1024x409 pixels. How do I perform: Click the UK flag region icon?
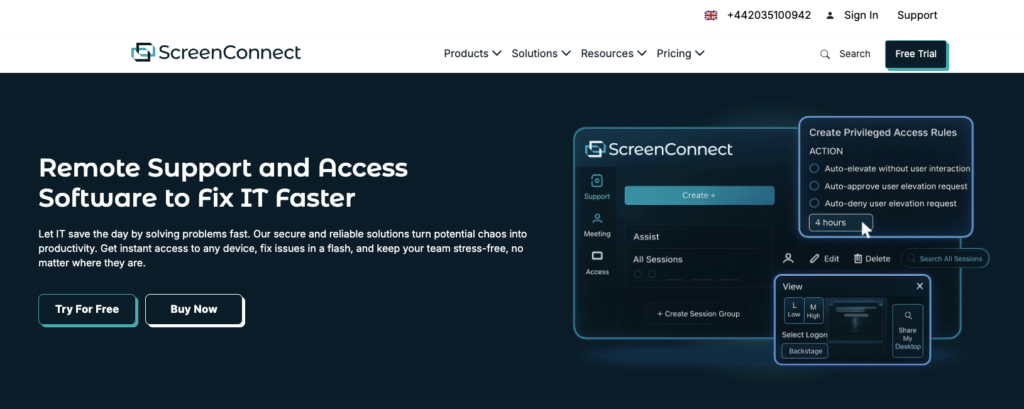point(711,15)
